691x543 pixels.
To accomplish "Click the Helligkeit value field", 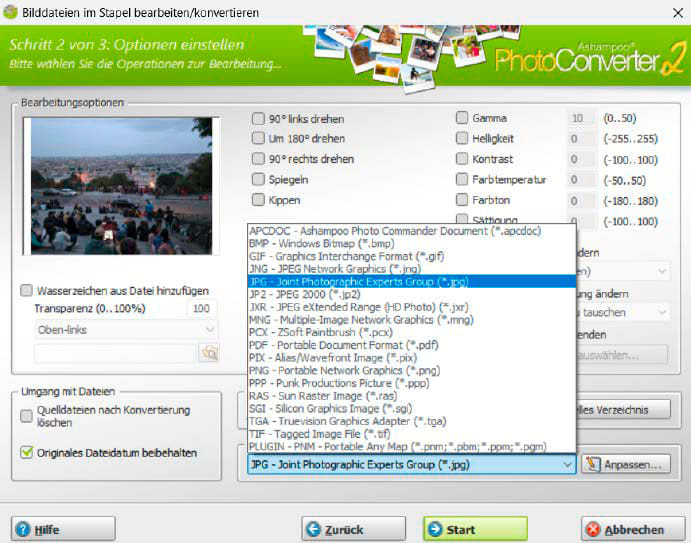I will point(581,139).
